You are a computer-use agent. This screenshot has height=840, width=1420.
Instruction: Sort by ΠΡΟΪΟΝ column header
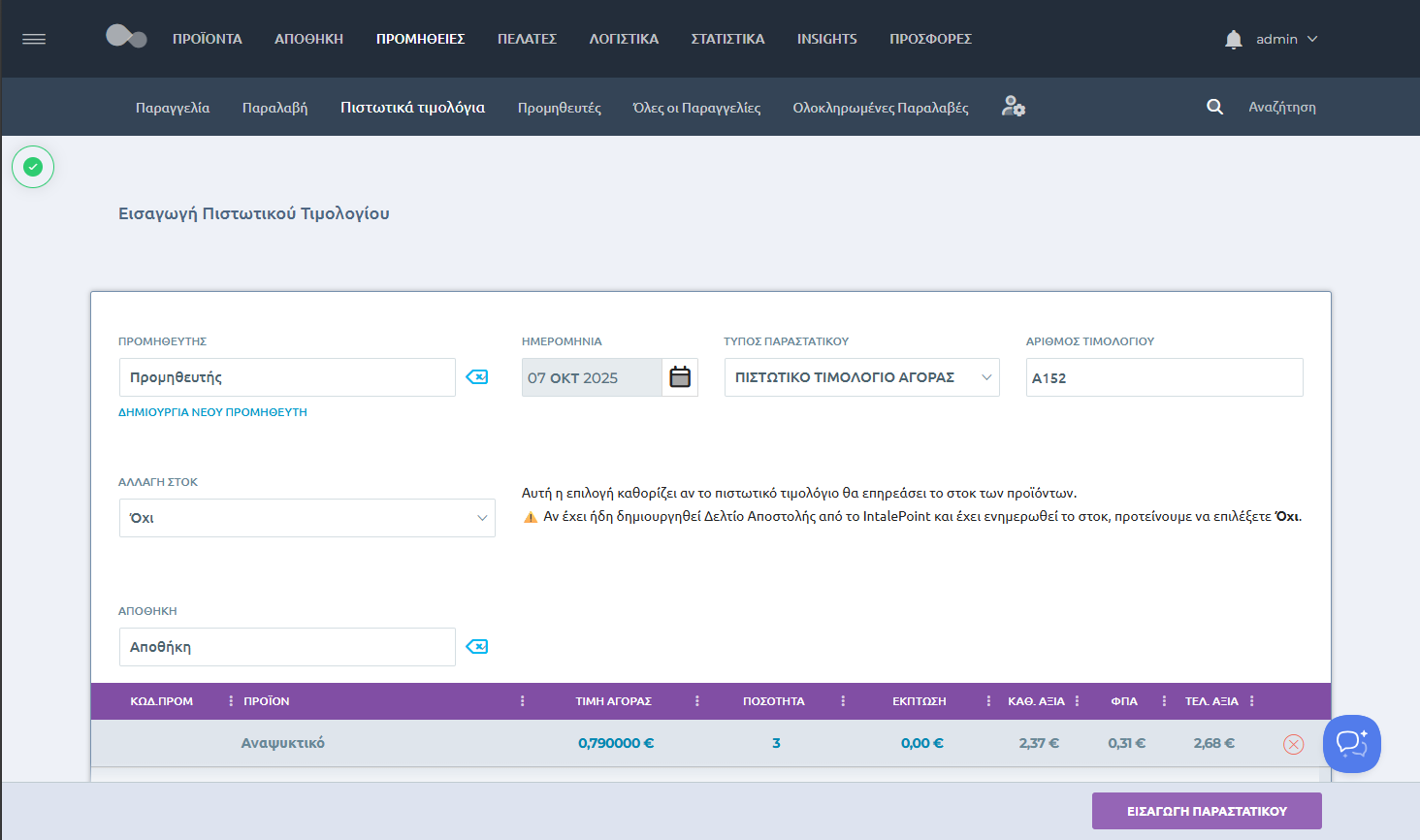click(267, 701)
